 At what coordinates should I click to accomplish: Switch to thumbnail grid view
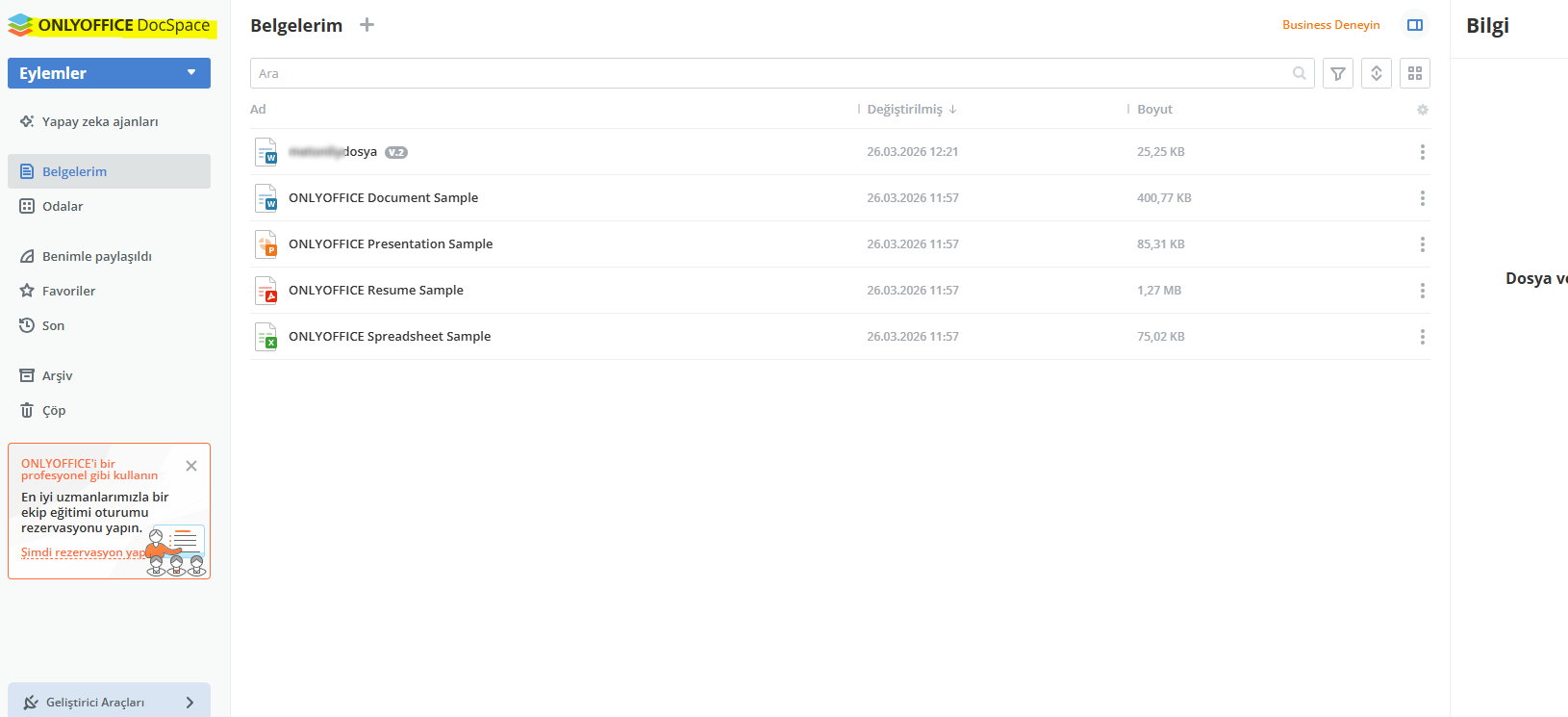[1414, 73]
